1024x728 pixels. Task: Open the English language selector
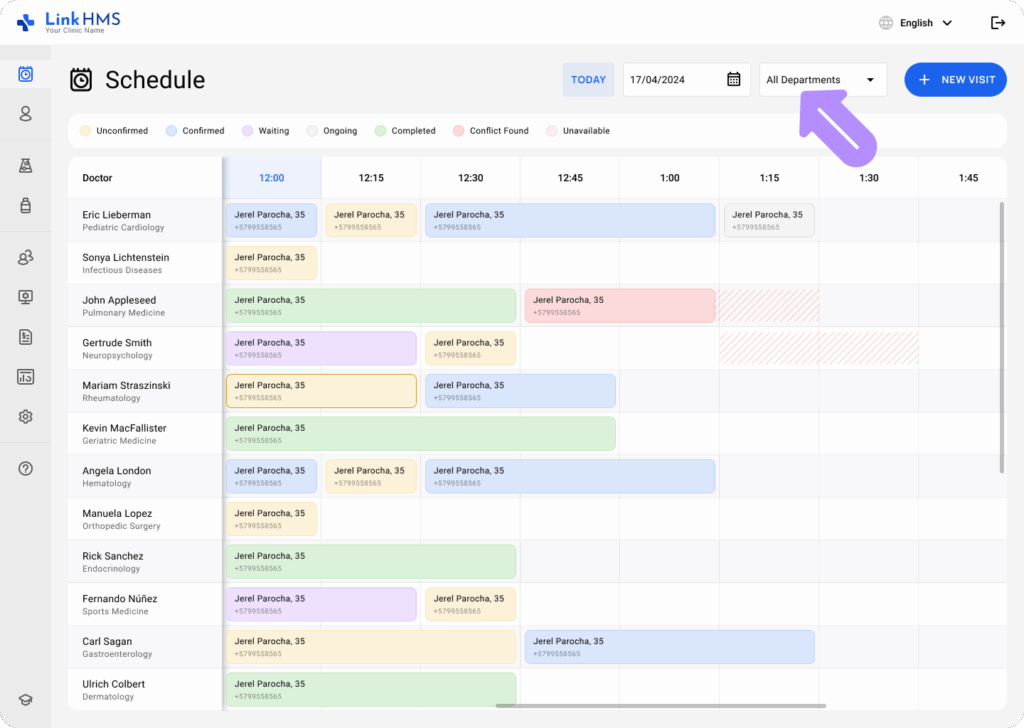(915, 23)
